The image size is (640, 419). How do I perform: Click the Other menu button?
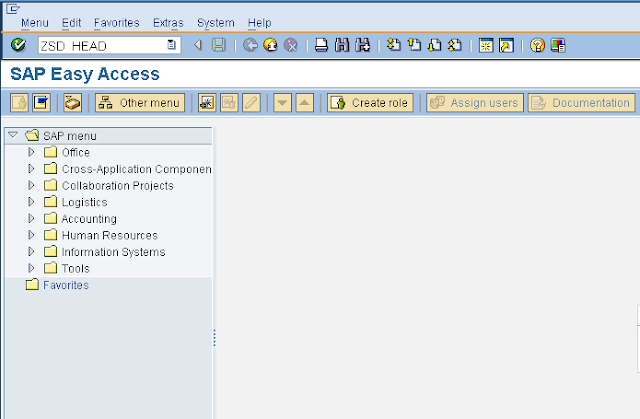(140, 103)
